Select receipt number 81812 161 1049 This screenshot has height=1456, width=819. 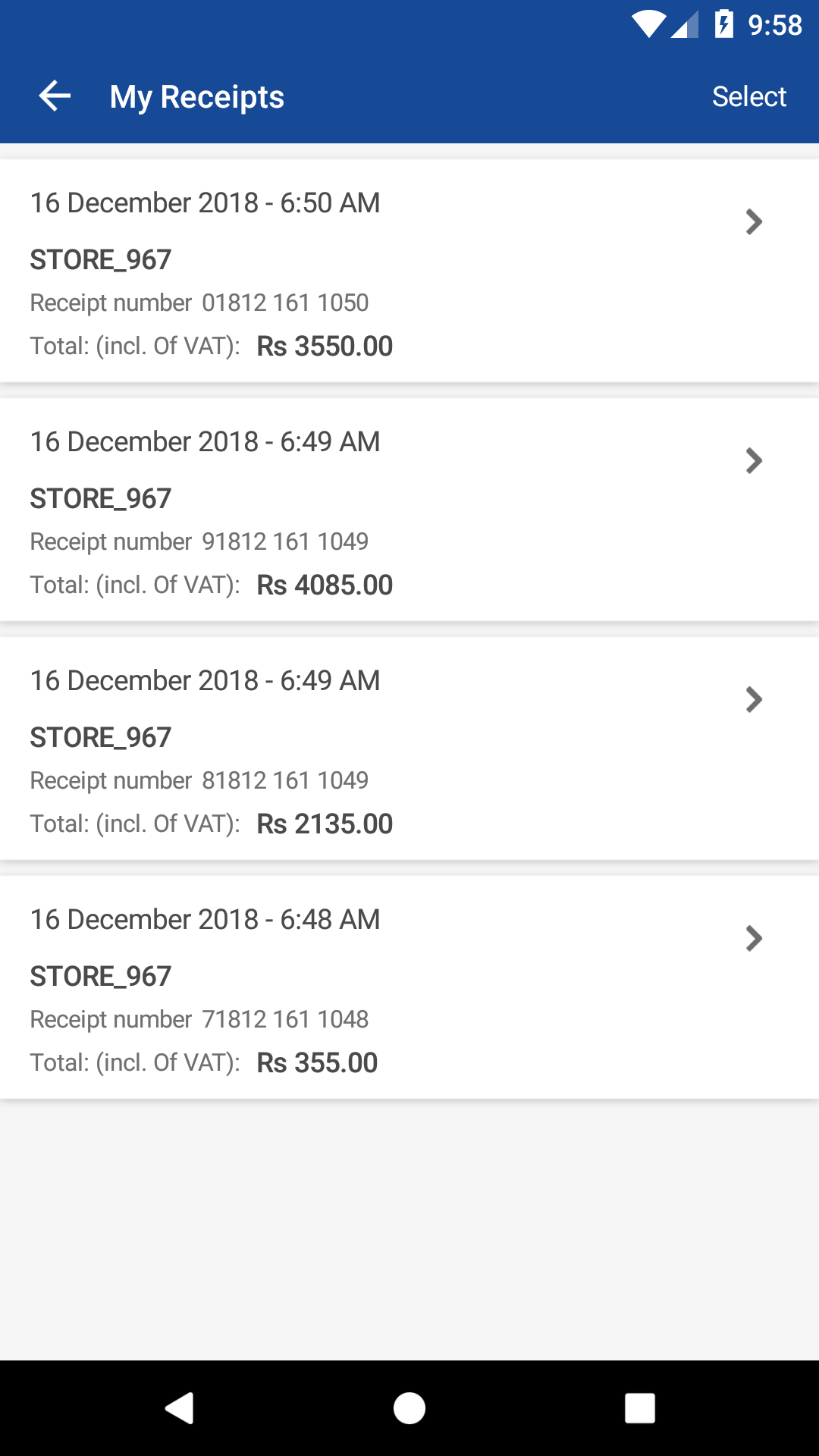click(x=284, y=780)
